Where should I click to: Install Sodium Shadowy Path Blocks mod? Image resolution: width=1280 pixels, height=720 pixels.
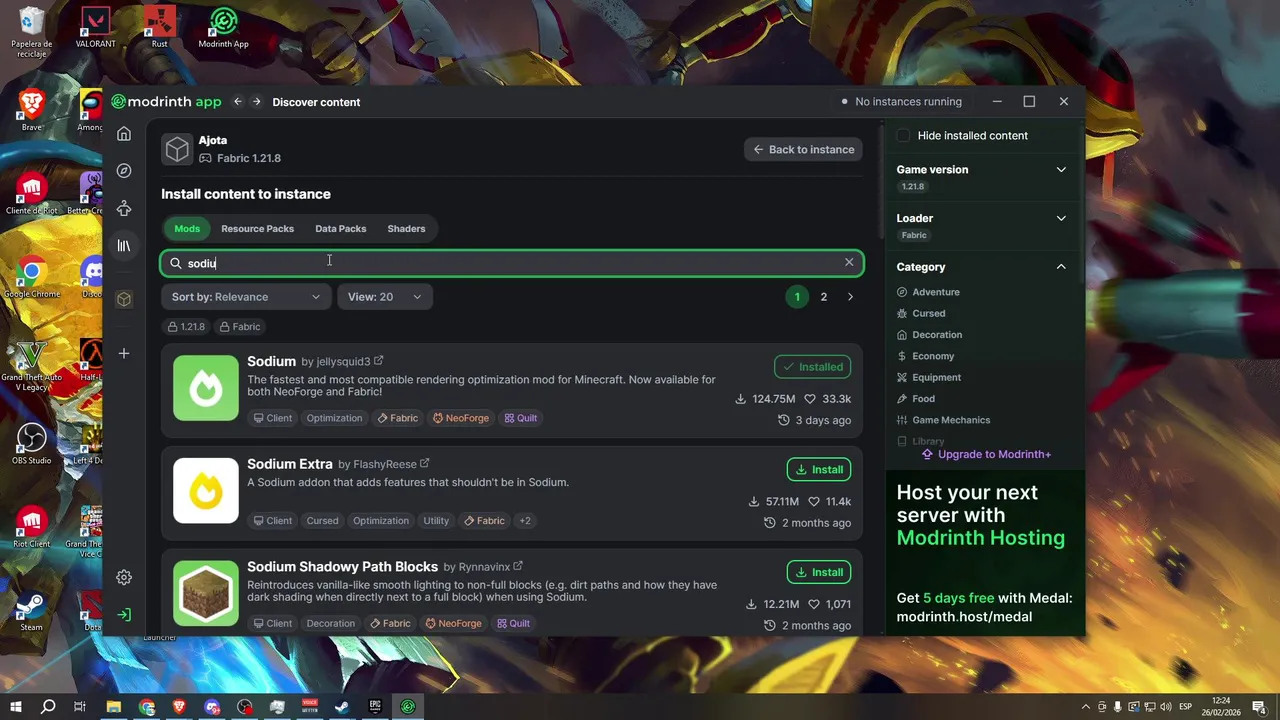tap(819, 572)
